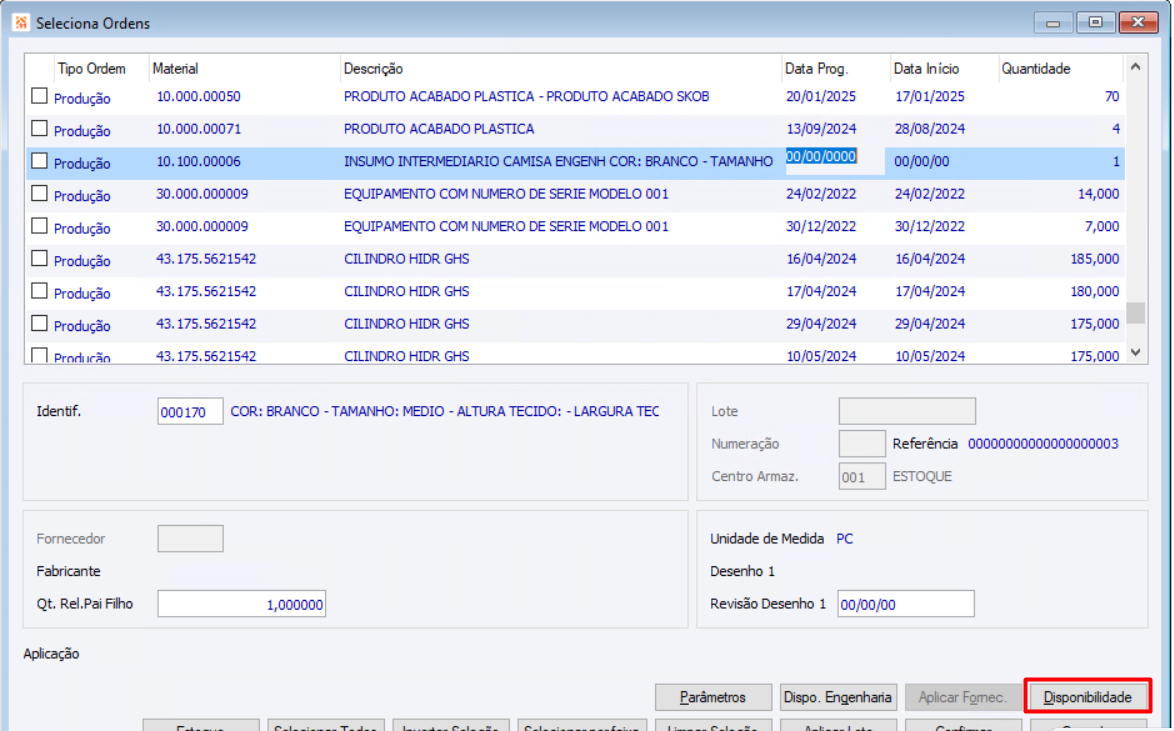1174x731 pixels.
Task: Click the order list scroll down arrow
Action: click(x=1135, y=352)
